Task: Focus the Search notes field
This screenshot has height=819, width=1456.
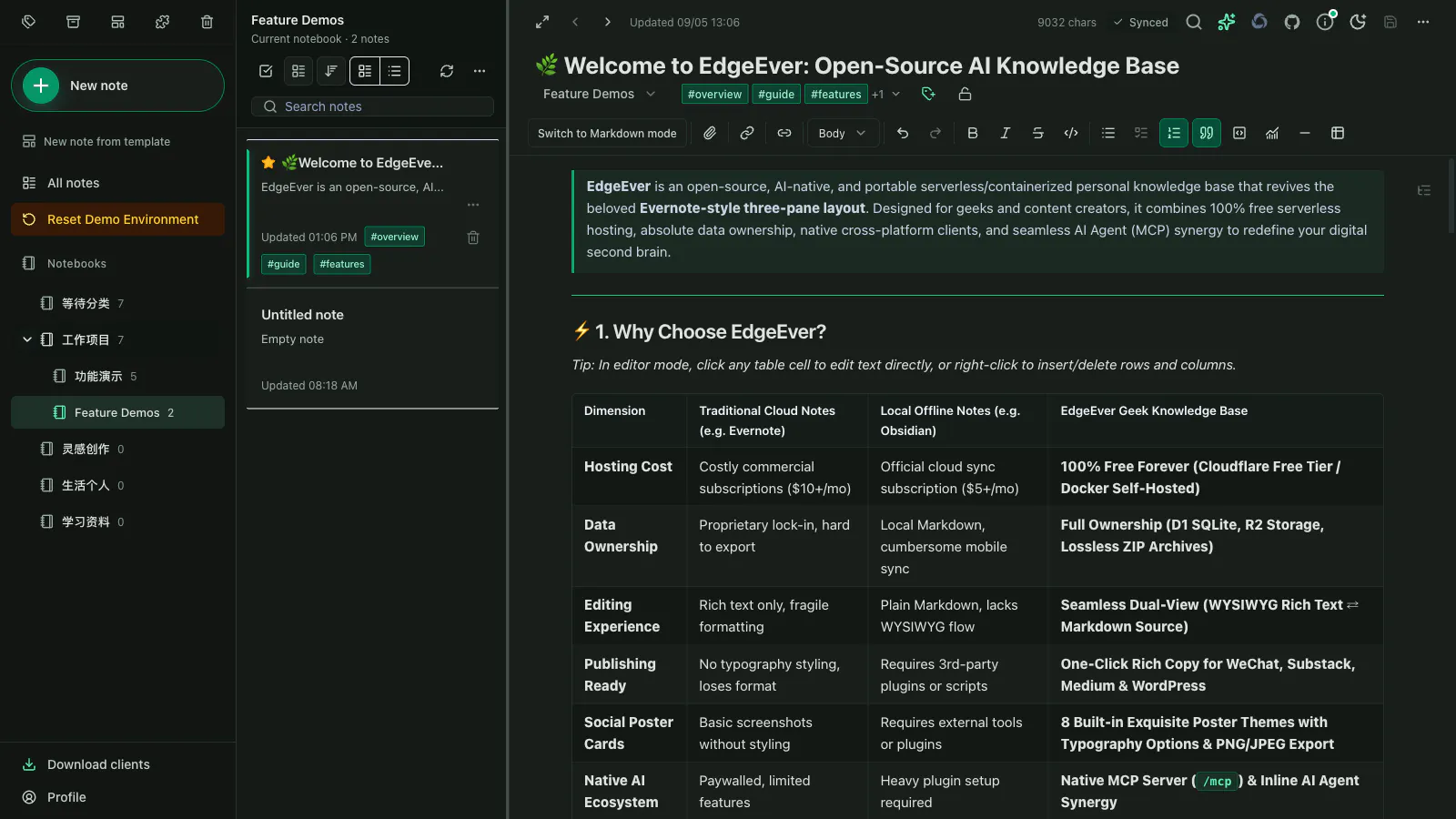Action: coord(372,106)
